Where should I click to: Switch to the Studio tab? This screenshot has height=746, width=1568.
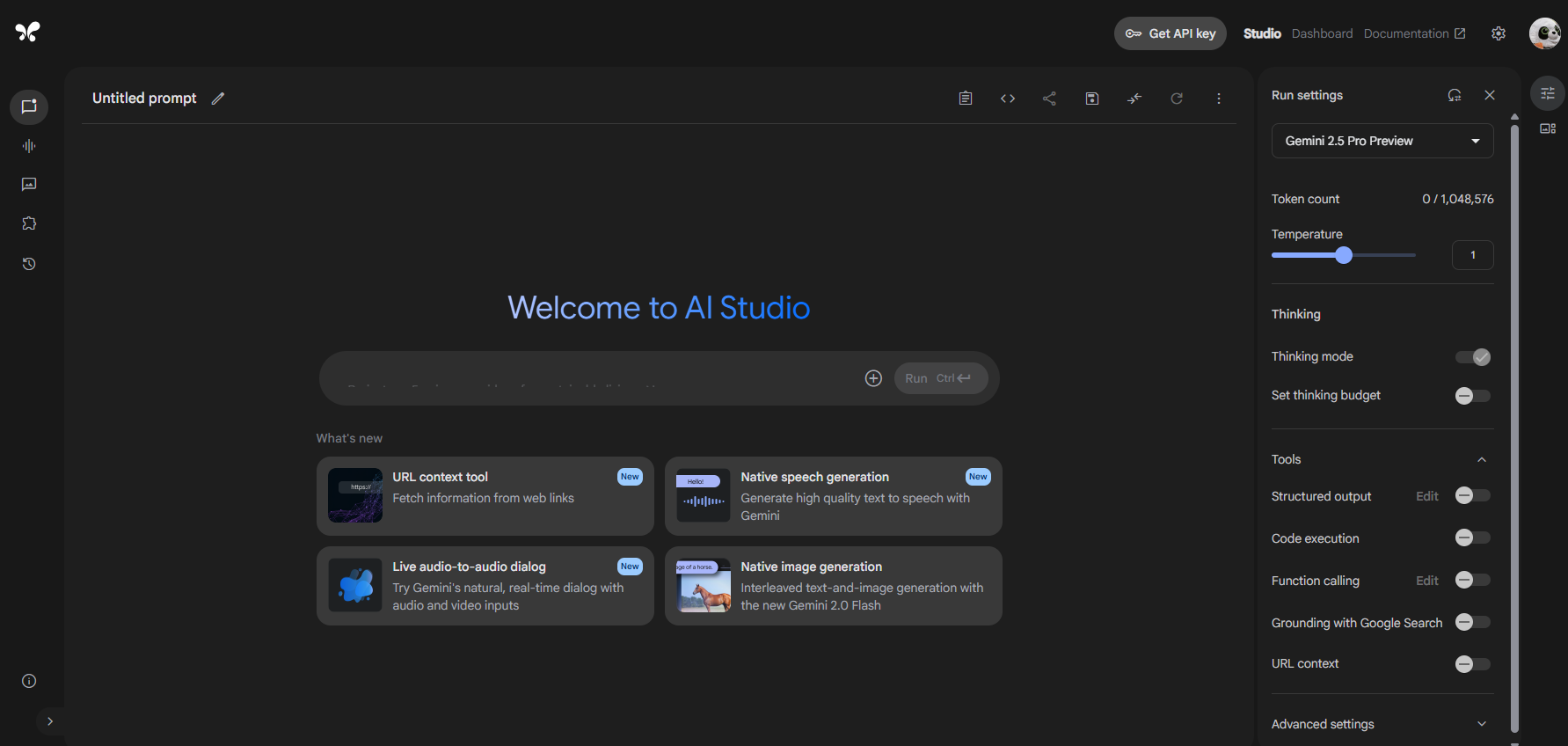point(1262,33)
